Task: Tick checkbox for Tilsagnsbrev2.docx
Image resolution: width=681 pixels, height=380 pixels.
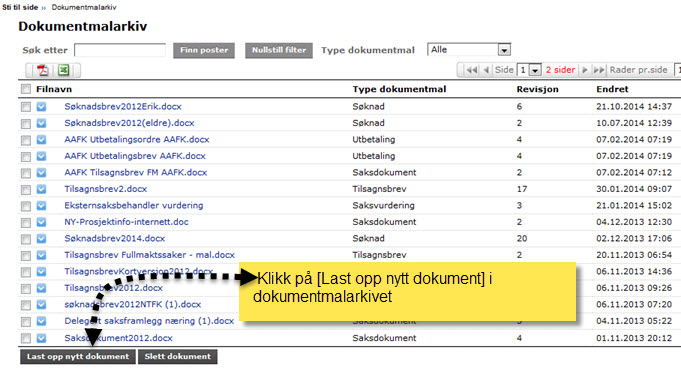Action: [26, 189]
